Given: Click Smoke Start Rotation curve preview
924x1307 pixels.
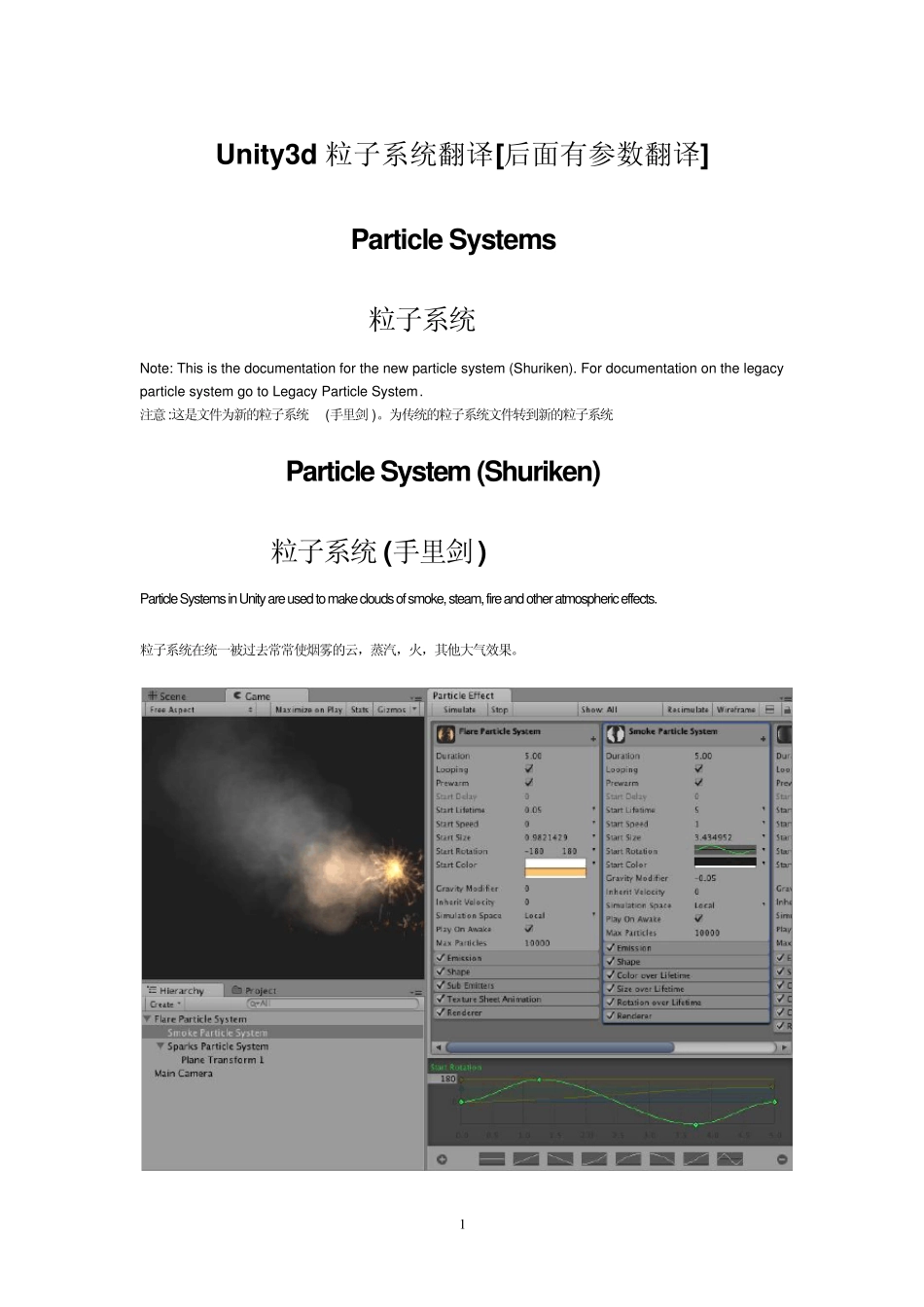Looking at the screenshot, I should pyautogui.click(x=725, y=851).
